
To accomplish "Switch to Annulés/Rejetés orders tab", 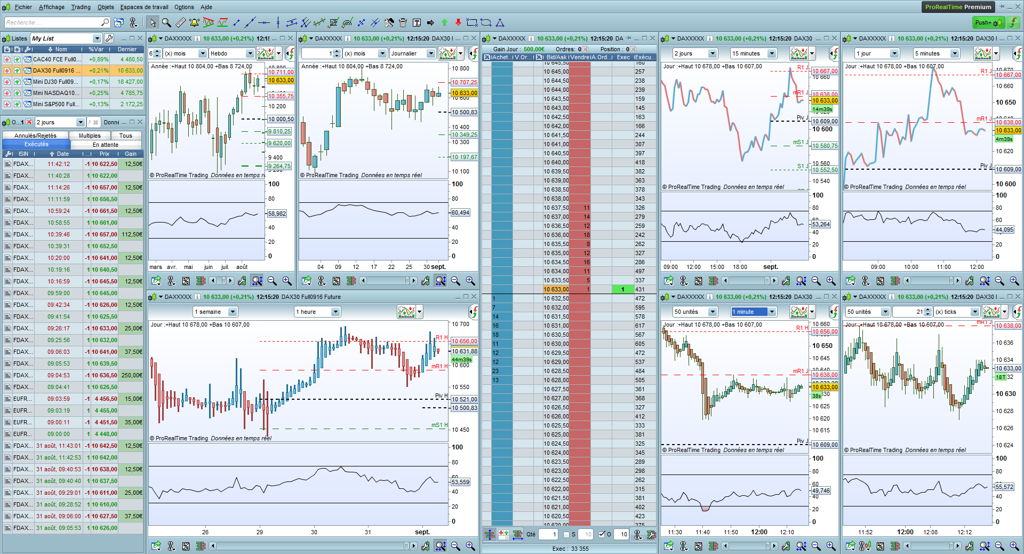I will (x=35, y=135).
